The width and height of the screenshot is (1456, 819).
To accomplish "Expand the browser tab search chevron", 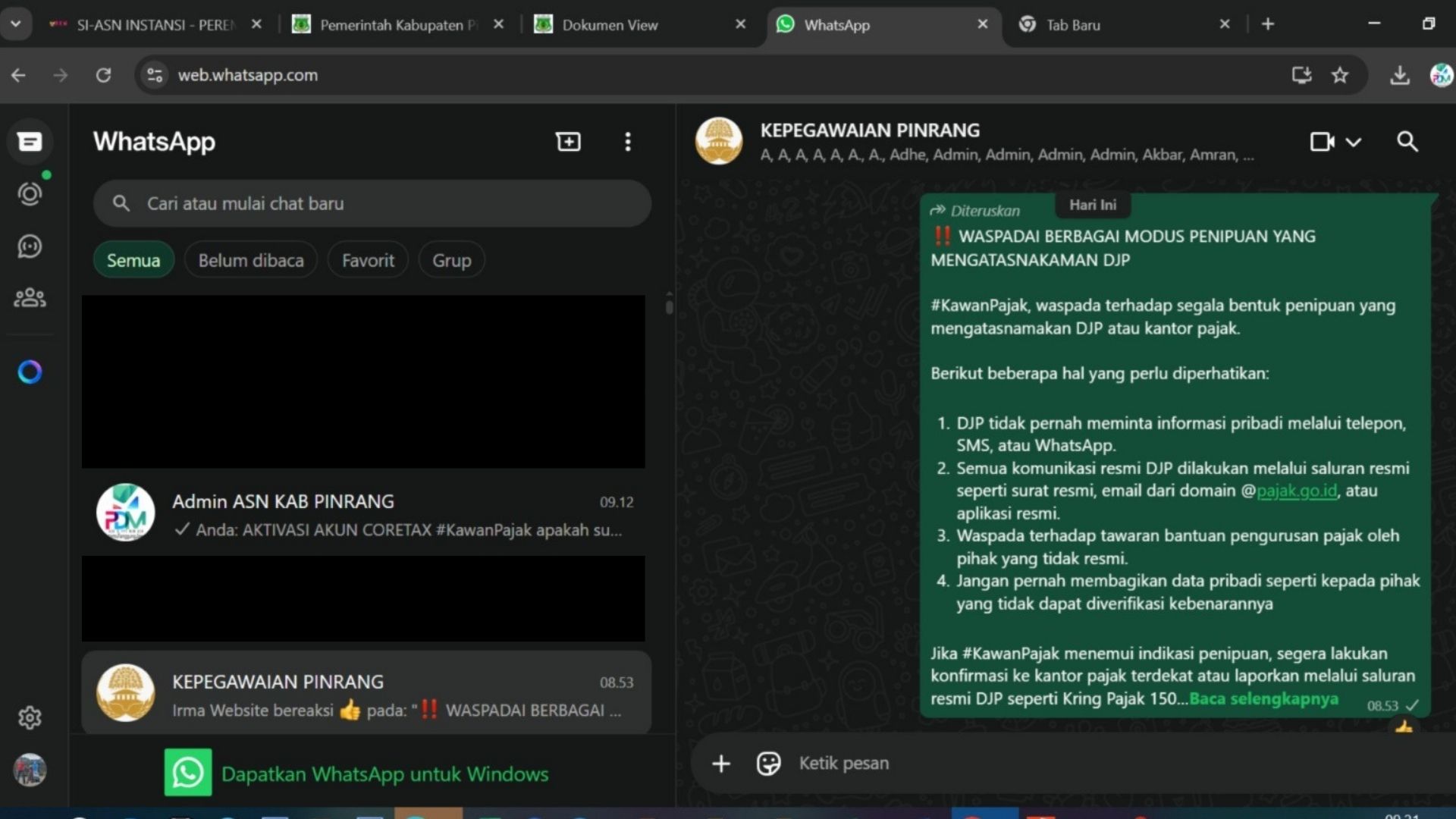I will point(15,24).
